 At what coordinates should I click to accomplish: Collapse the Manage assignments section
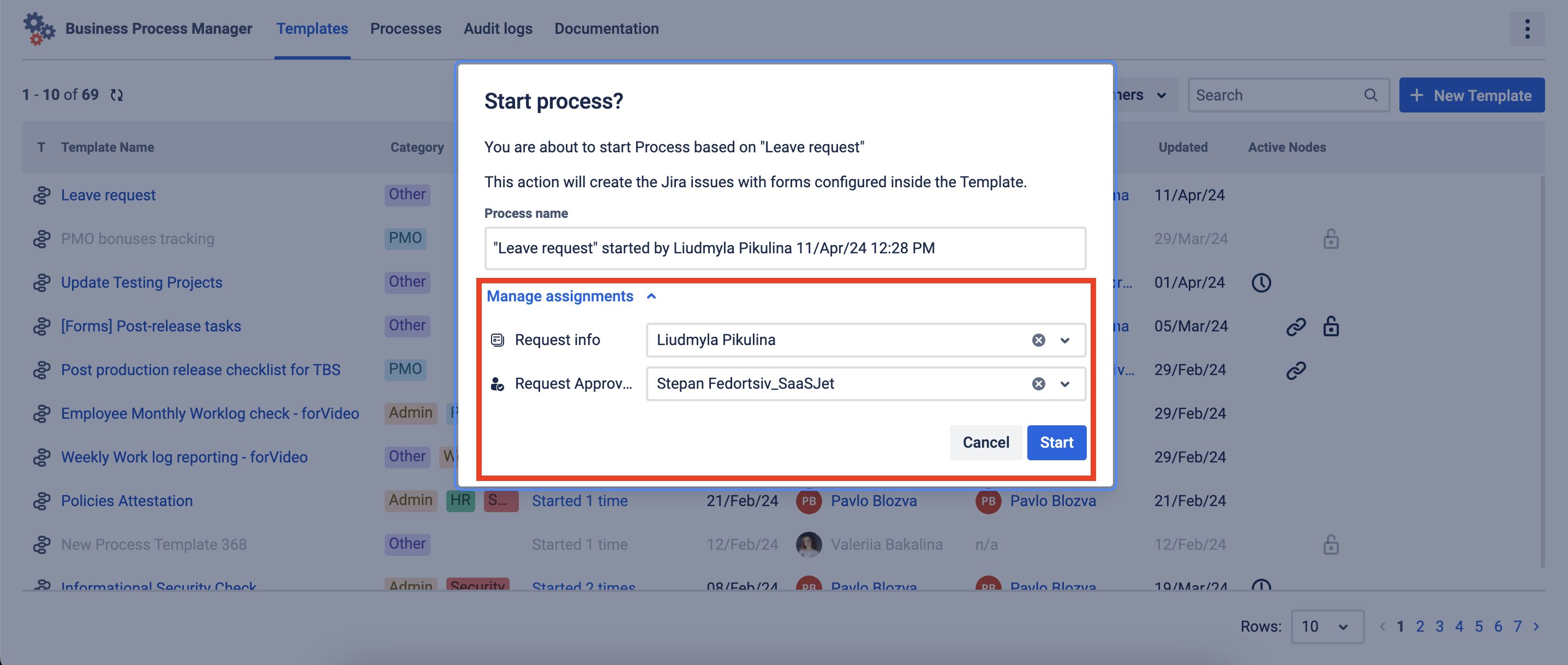(x=652, y=295)
